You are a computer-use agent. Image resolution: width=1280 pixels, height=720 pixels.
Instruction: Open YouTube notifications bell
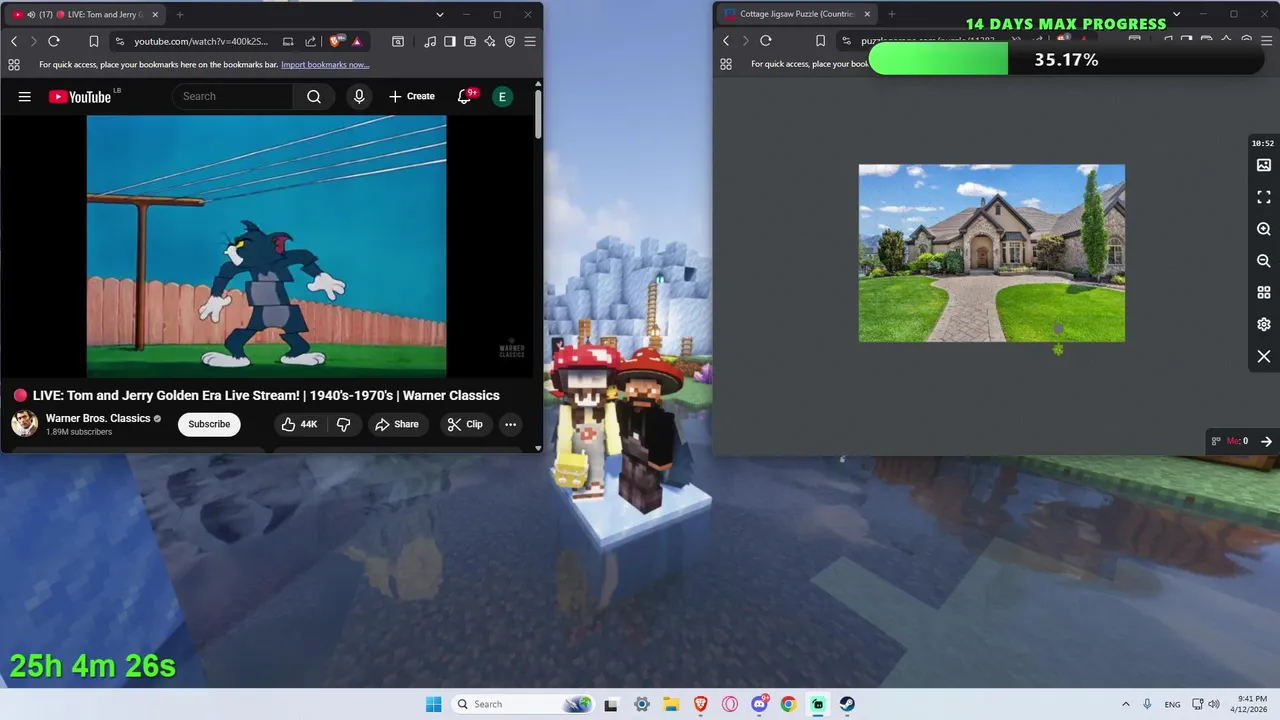(464, 96)
